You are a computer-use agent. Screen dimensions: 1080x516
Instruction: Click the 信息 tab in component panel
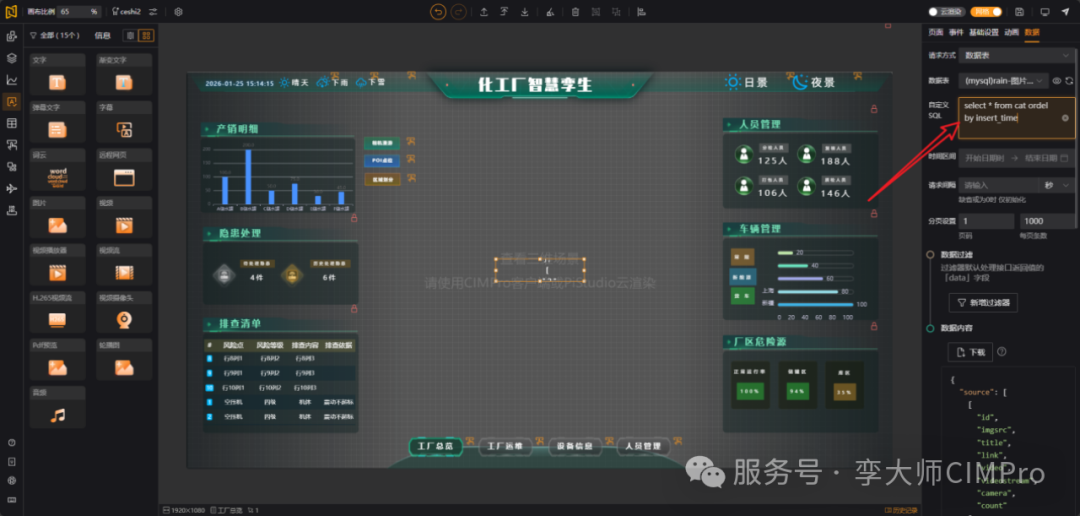click(102, 35)
